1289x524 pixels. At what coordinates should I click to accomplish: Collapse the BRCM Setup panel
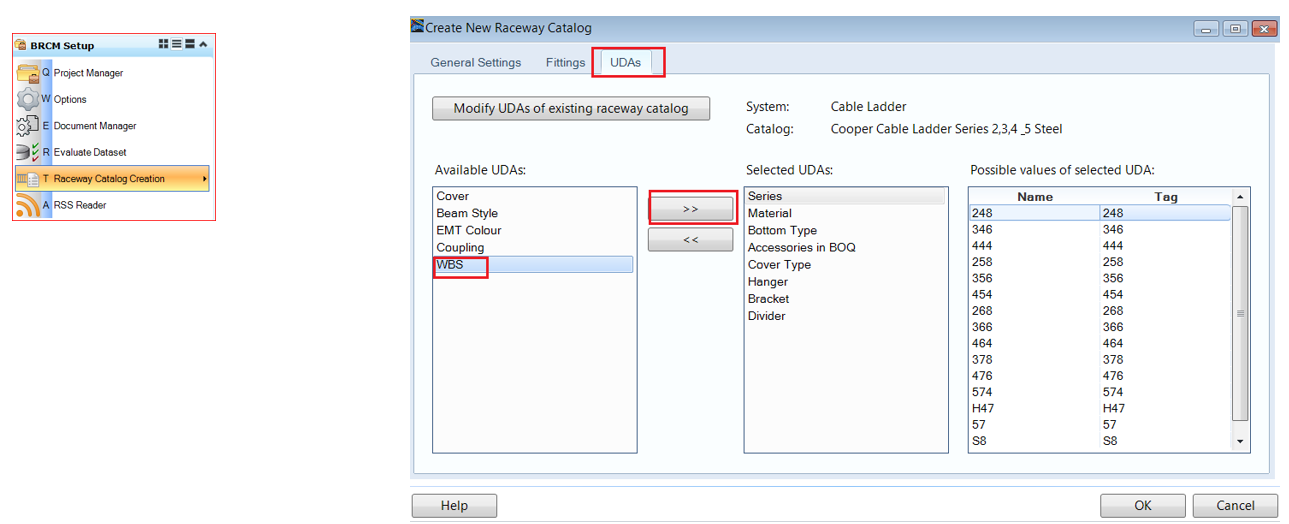(x=203, y=44)
